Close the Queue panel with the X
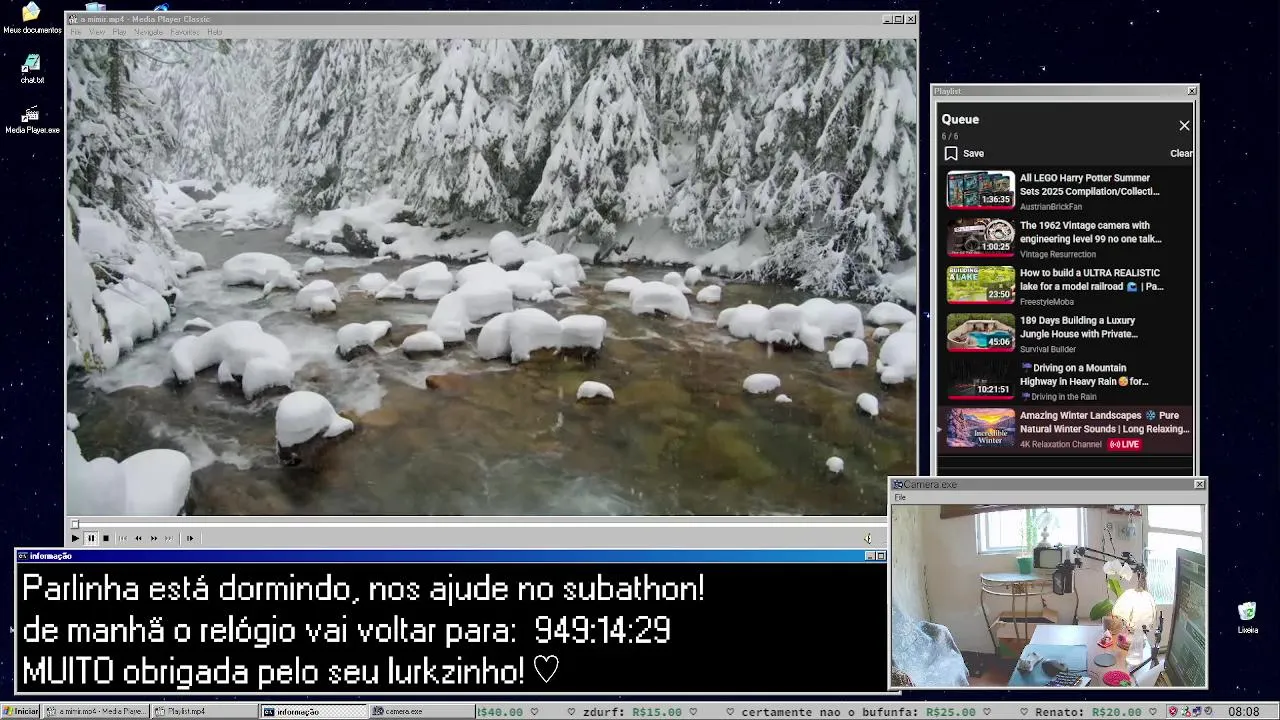Screen dimensions: 1280x720 pos(1184,125)
